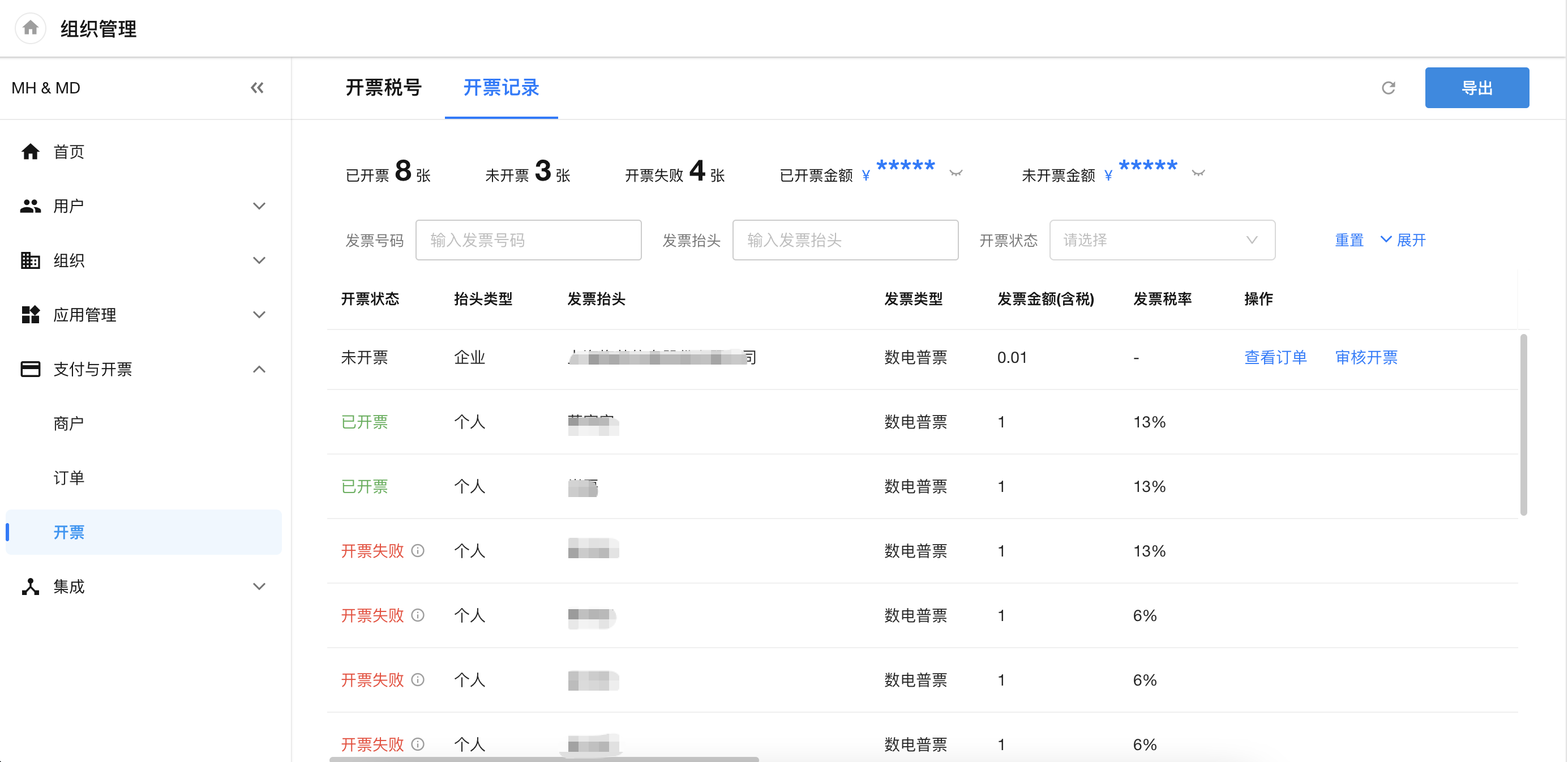Switch to the 开票税号 tab
This screenshot has height=762, width=1568.
(383, 88)
